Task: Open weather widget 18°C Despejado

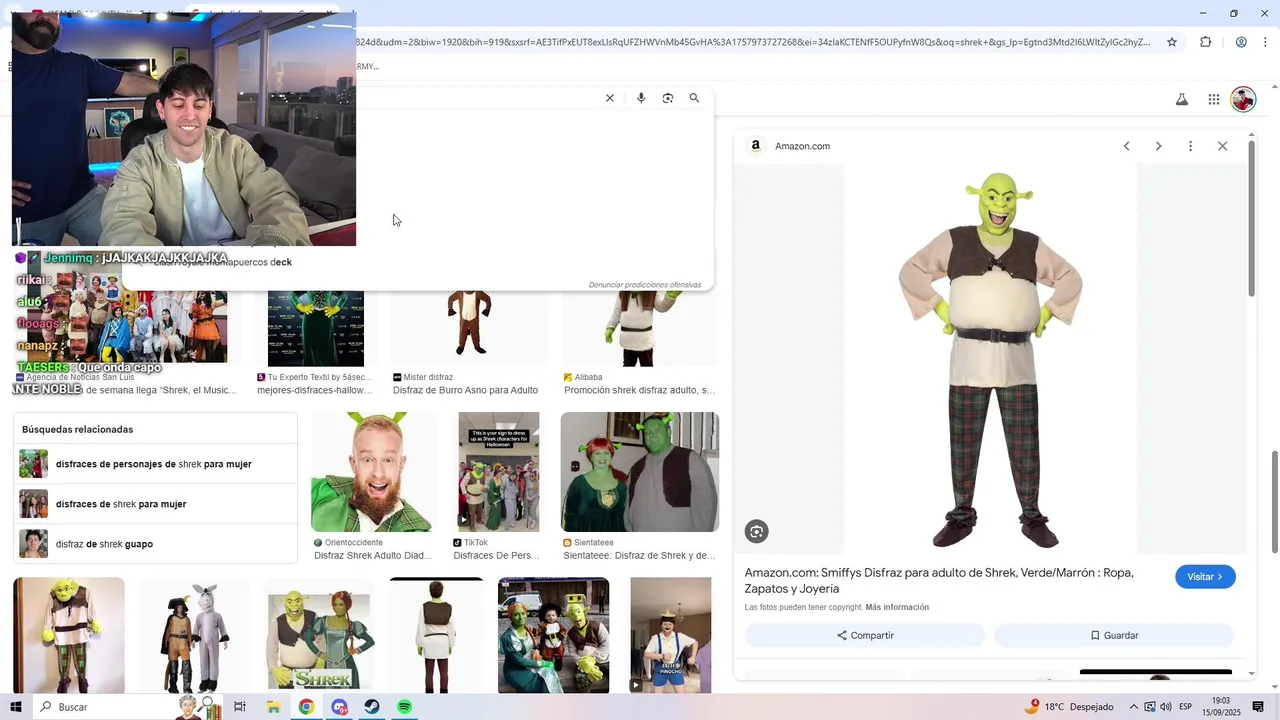Action: pyautogui.click(x=1068, y=707)
